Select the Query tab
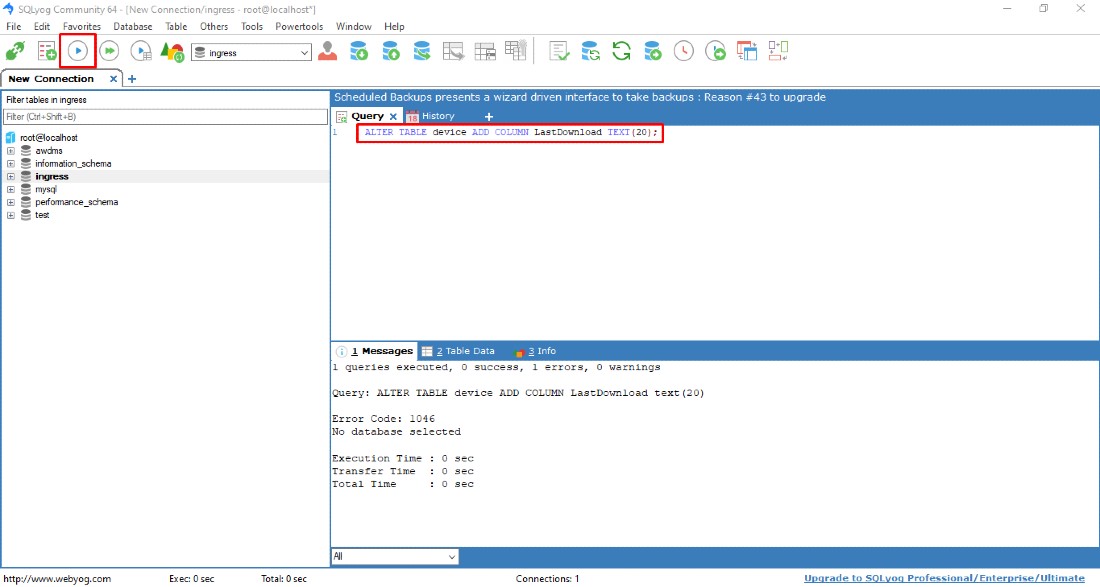Viewport: 1100px width, 587px height. (367, 116)
